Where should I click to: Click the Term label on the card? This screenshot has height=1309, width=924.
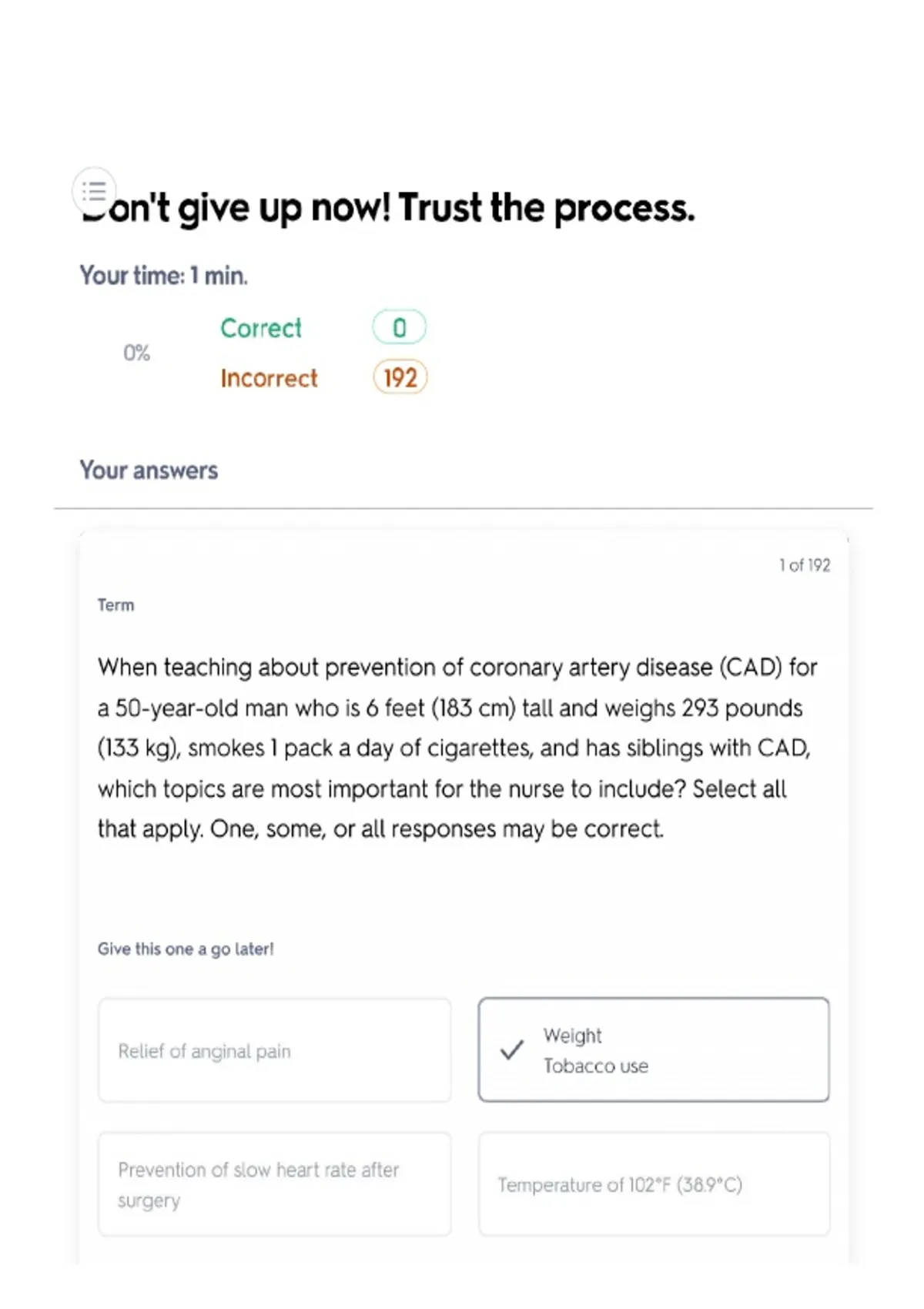(115, 605)
